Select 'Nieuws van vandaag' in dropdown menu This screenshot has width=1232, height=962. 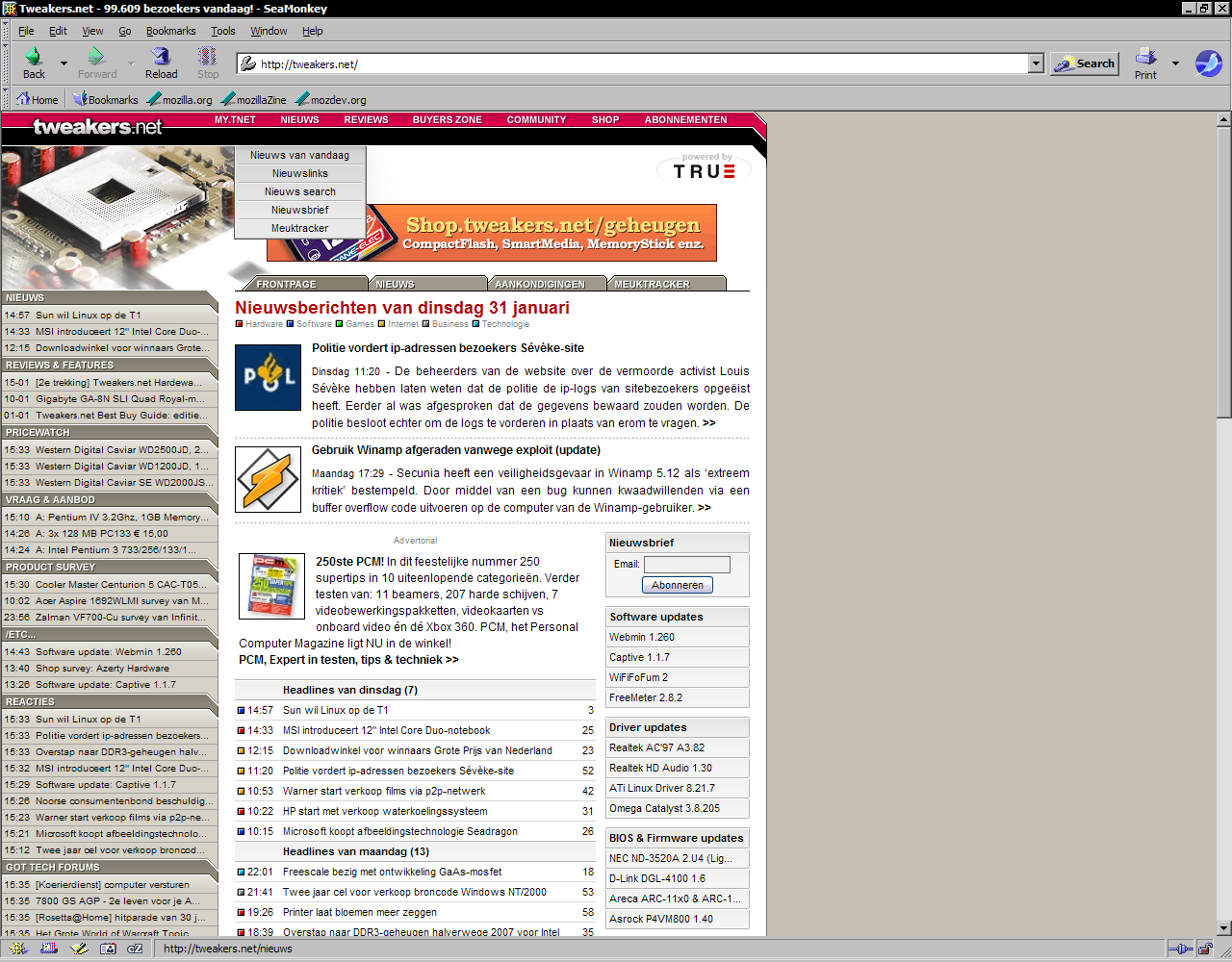coord(299,155)
